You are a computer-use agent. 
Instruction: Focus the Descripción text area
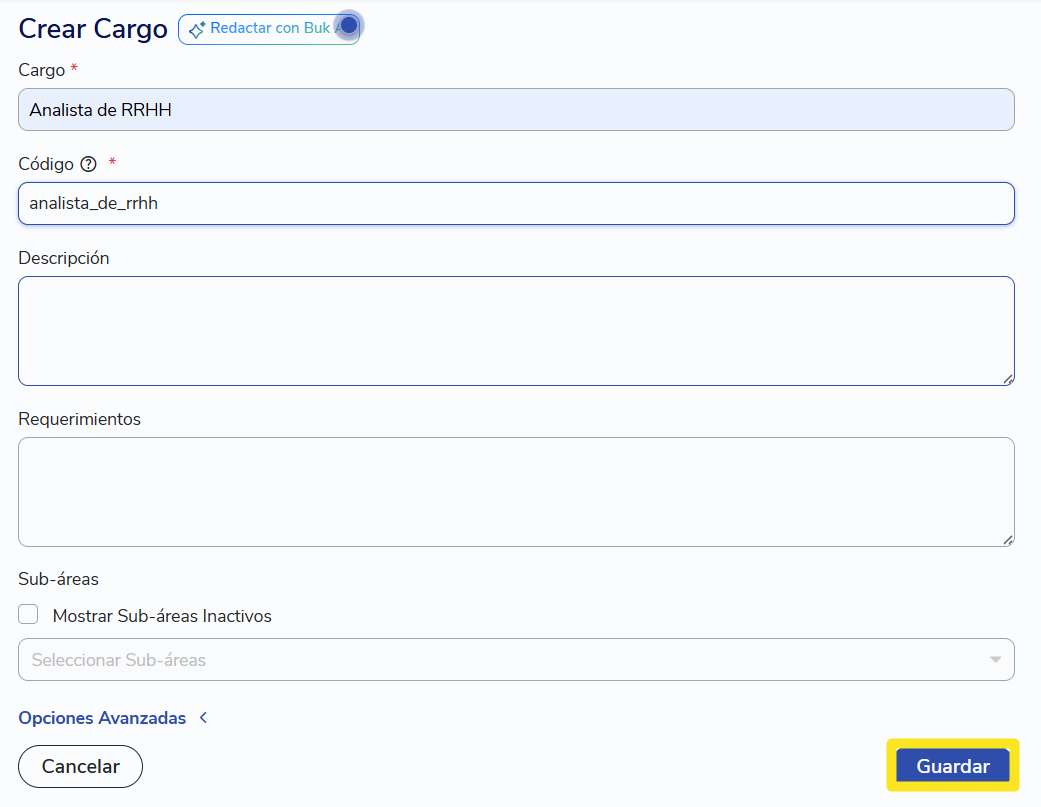pyautogui.click(x=516, y=330)
